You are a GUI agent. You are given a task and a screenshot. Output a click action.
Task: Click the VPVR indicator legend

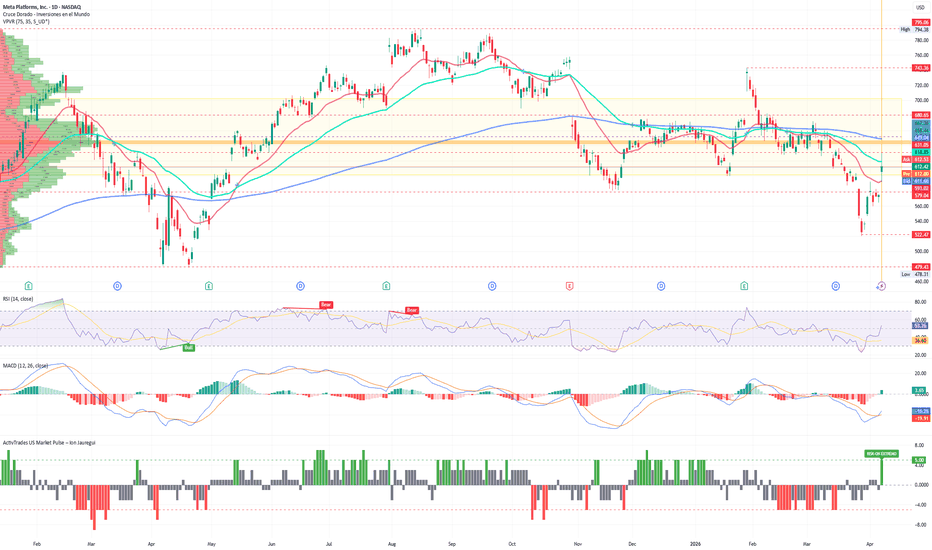click(26, 21)
